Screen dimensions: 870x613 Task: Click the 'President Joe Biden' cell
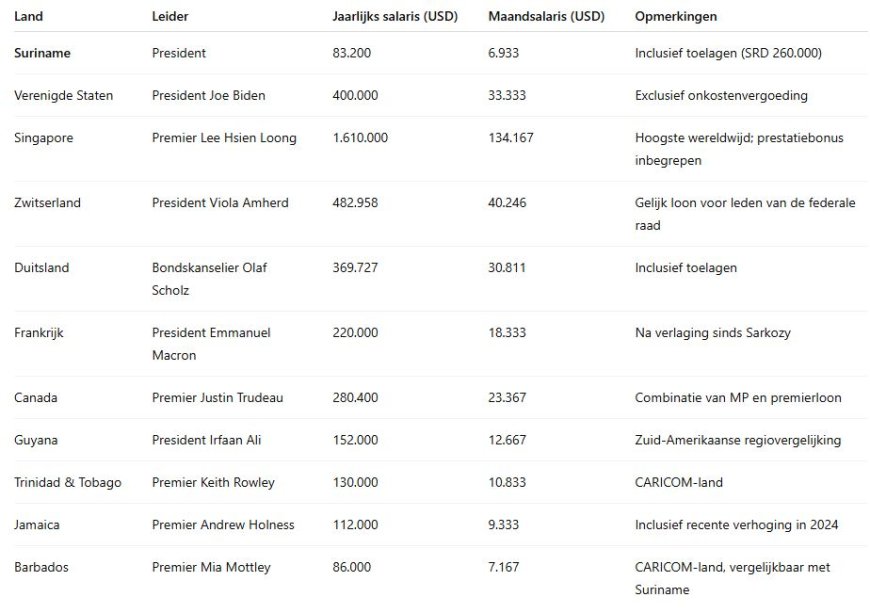(x=209, y=96)
